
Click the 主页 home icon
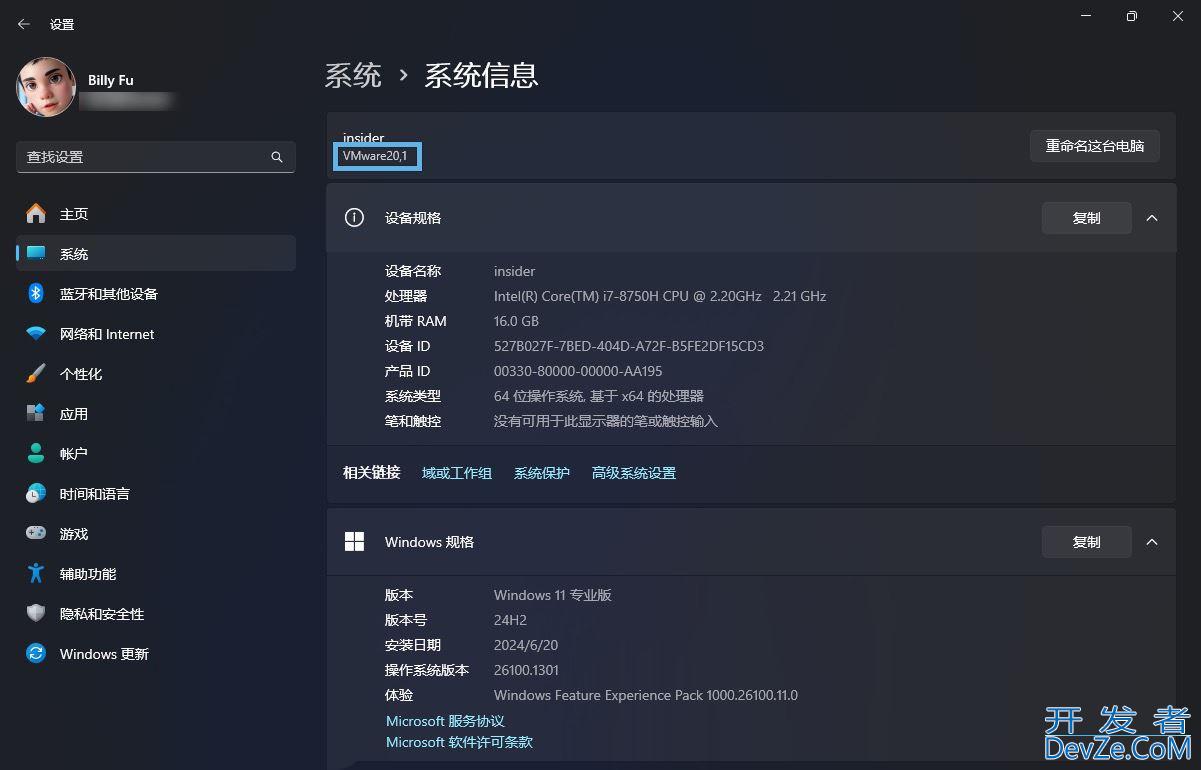36,213
